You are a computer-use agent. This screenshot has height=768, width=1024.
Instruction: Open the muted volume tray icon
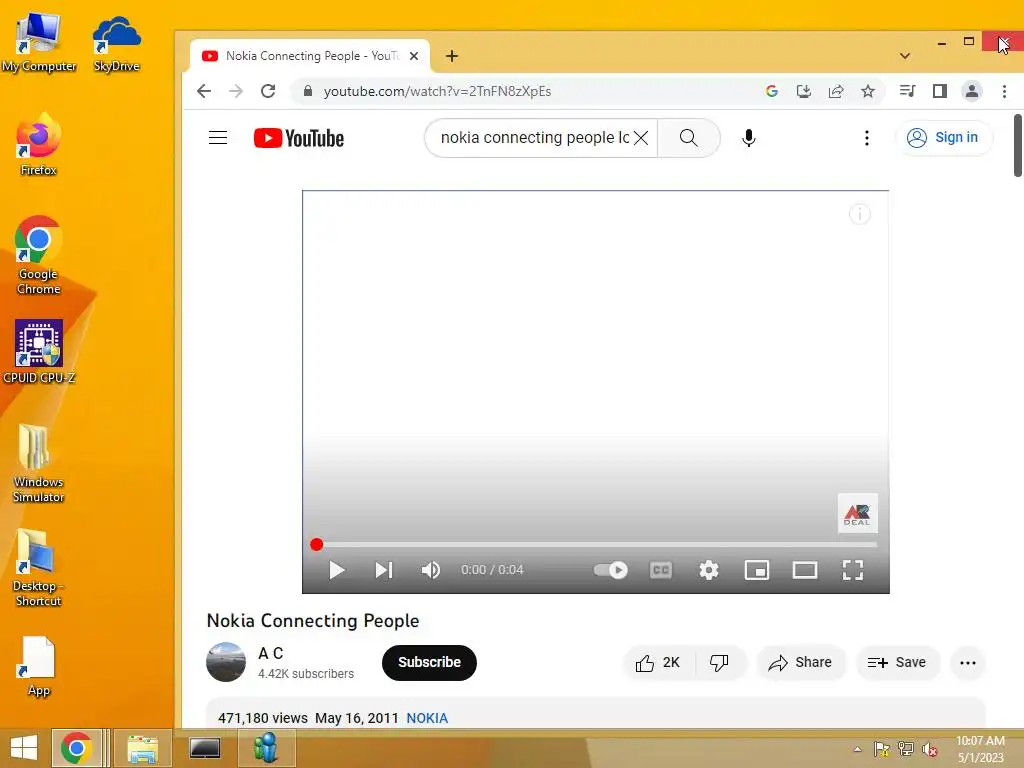point(930,749)
